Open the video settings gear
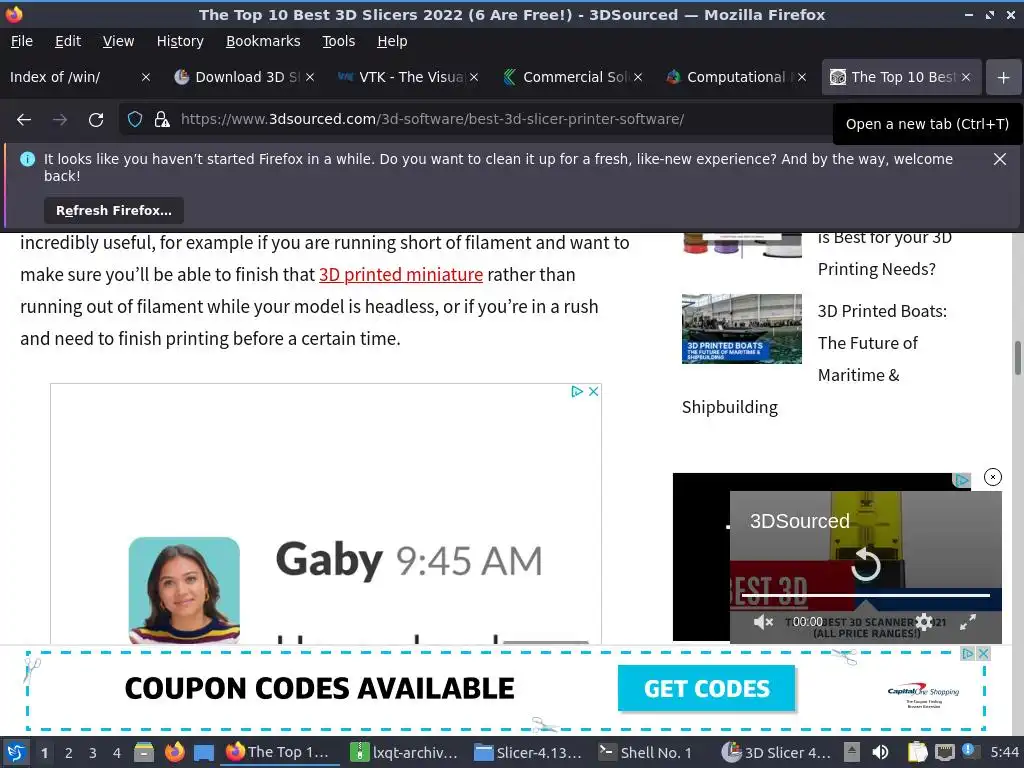Viewport: 1024px width, 768px height. tap(924, 622)
